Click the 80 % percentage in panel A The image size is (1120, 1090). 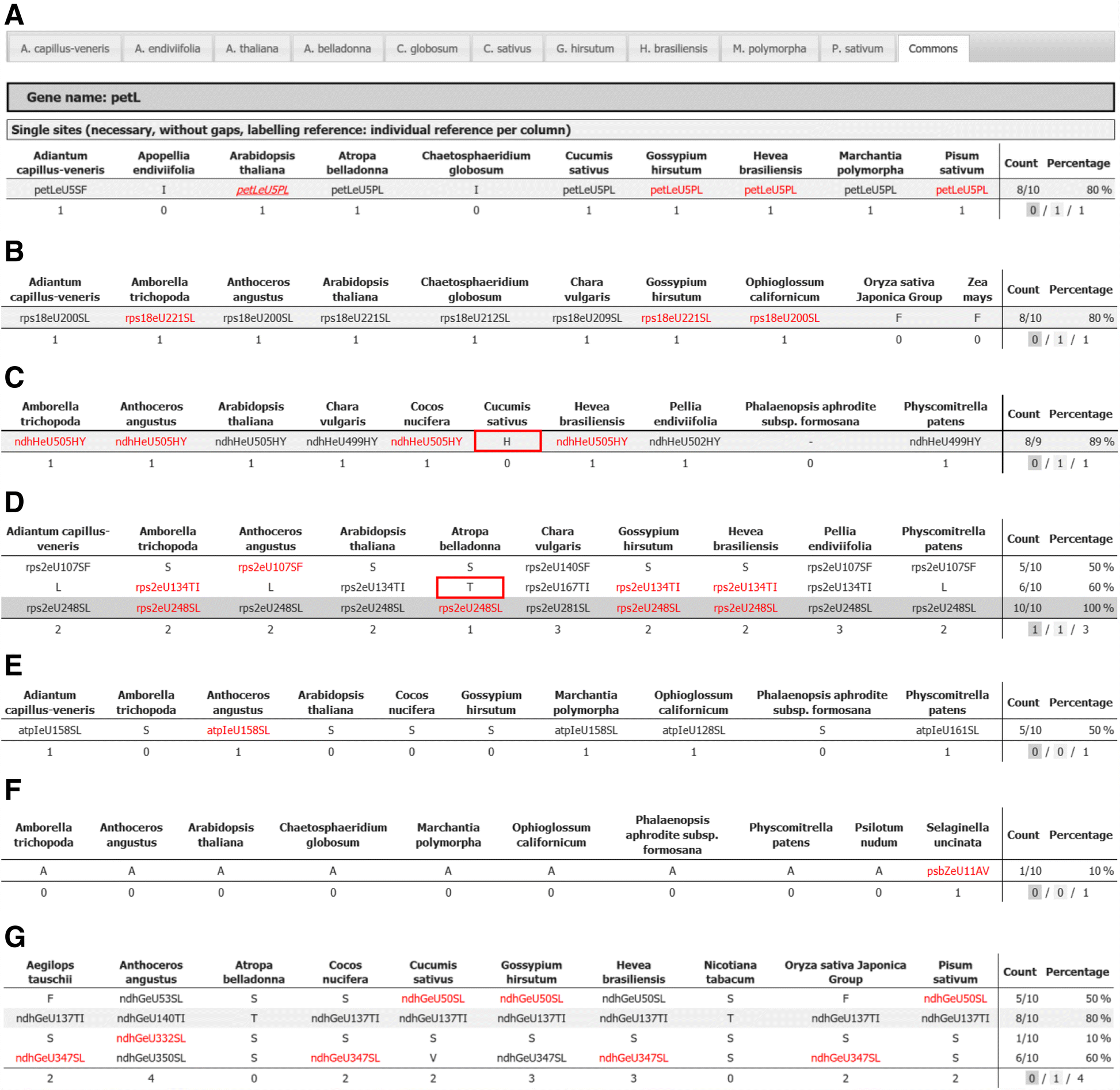1098,189
